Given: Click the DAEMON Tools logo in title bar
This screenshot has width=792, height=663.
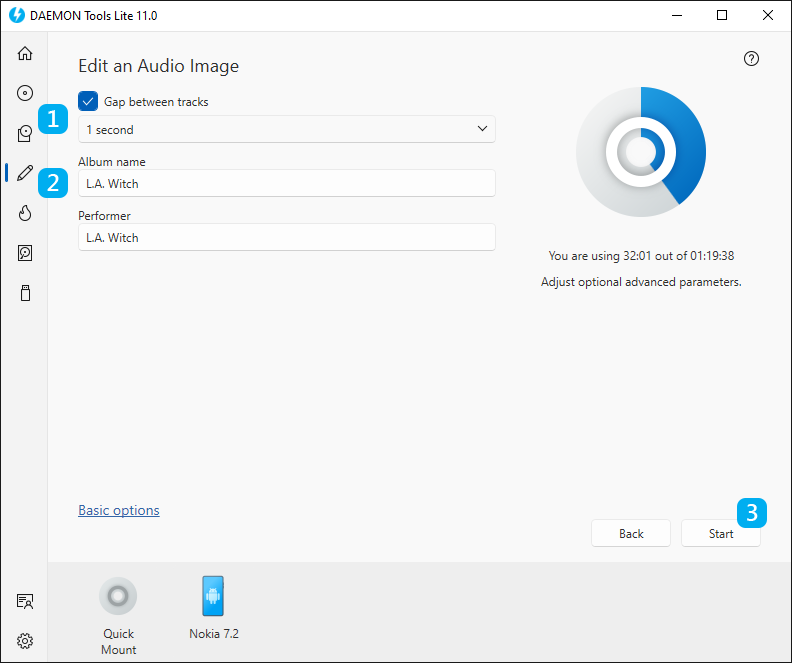Looking at the screenshot, I should (x=17, y=15).
